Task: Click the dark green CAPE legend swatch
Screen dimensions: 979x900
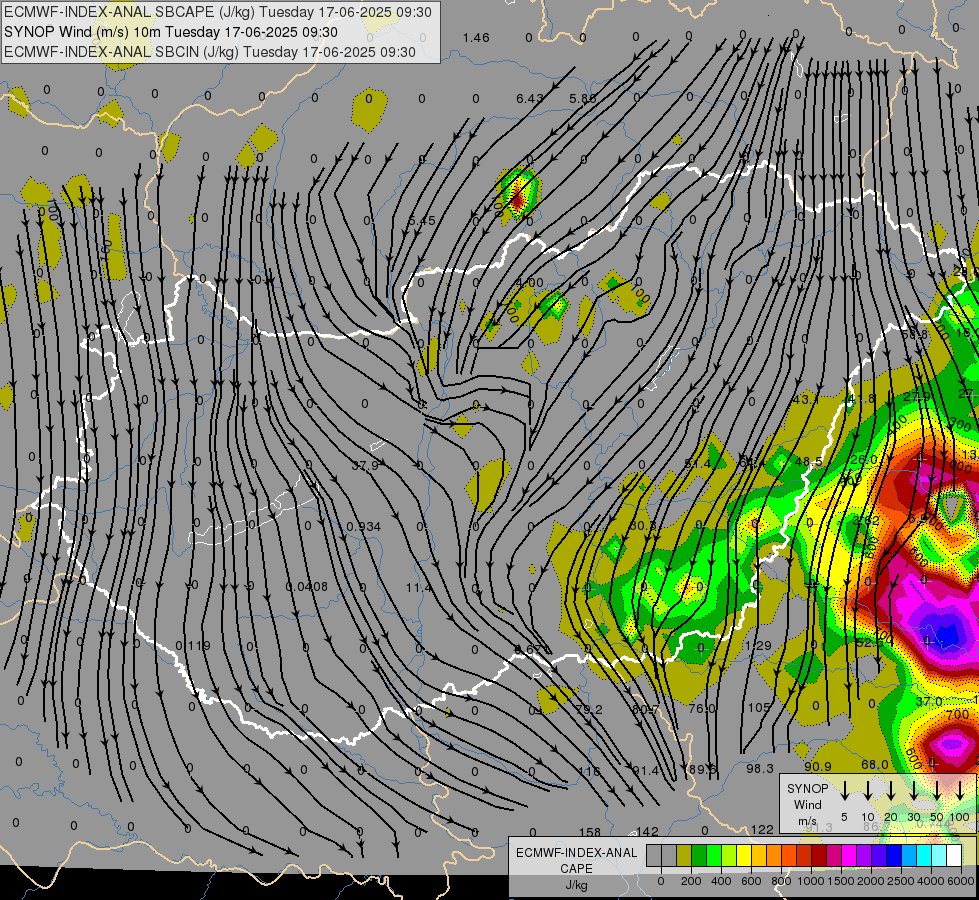Action: 699,855
